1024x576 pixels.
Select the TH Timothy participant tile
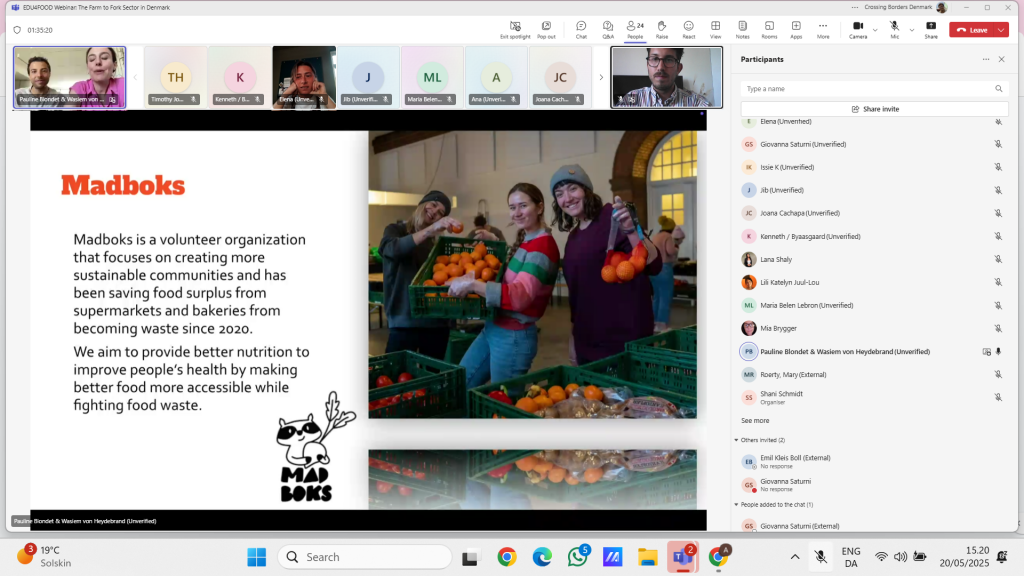pos(176,77)
